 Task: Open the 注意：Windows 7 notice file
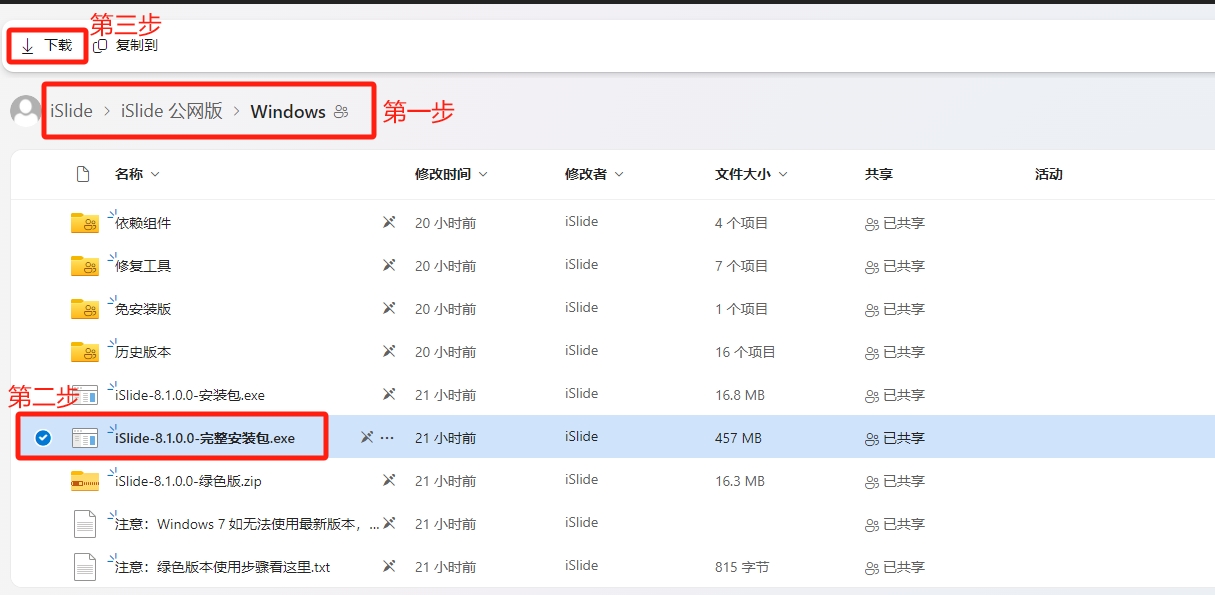coord(247,524)
